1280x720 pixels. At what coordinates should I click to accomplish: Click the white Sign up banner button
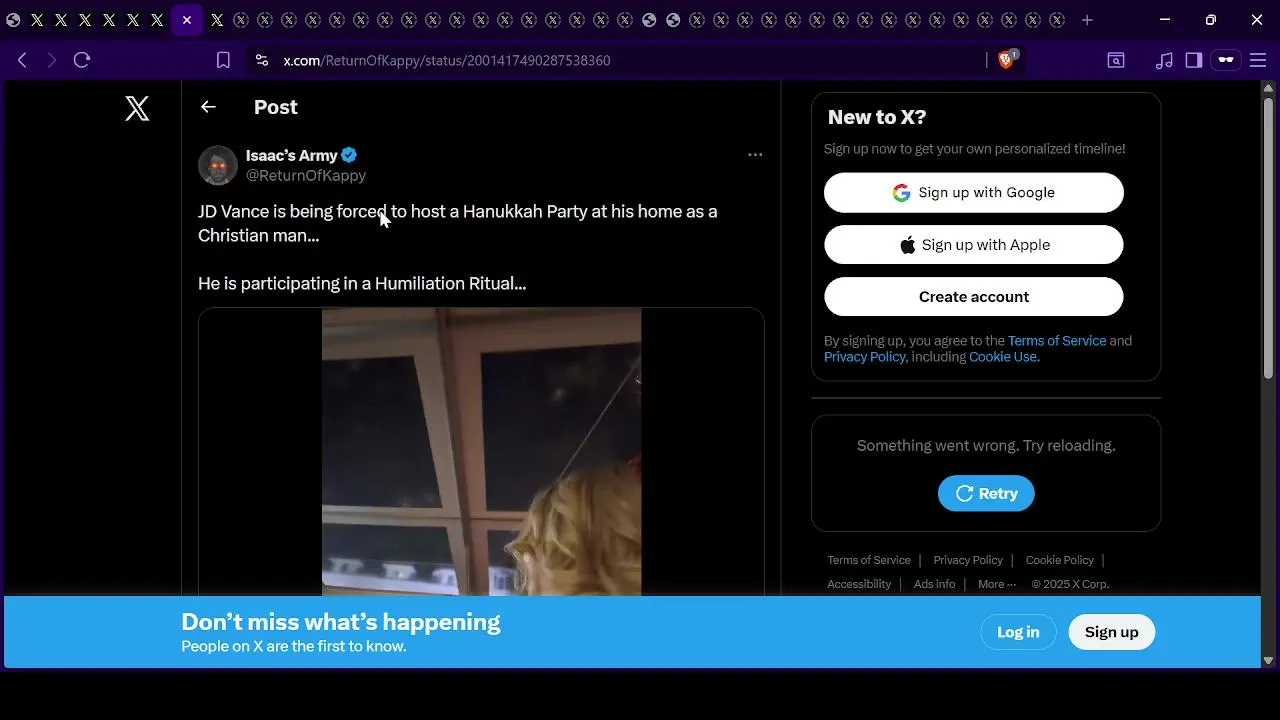1112,632
